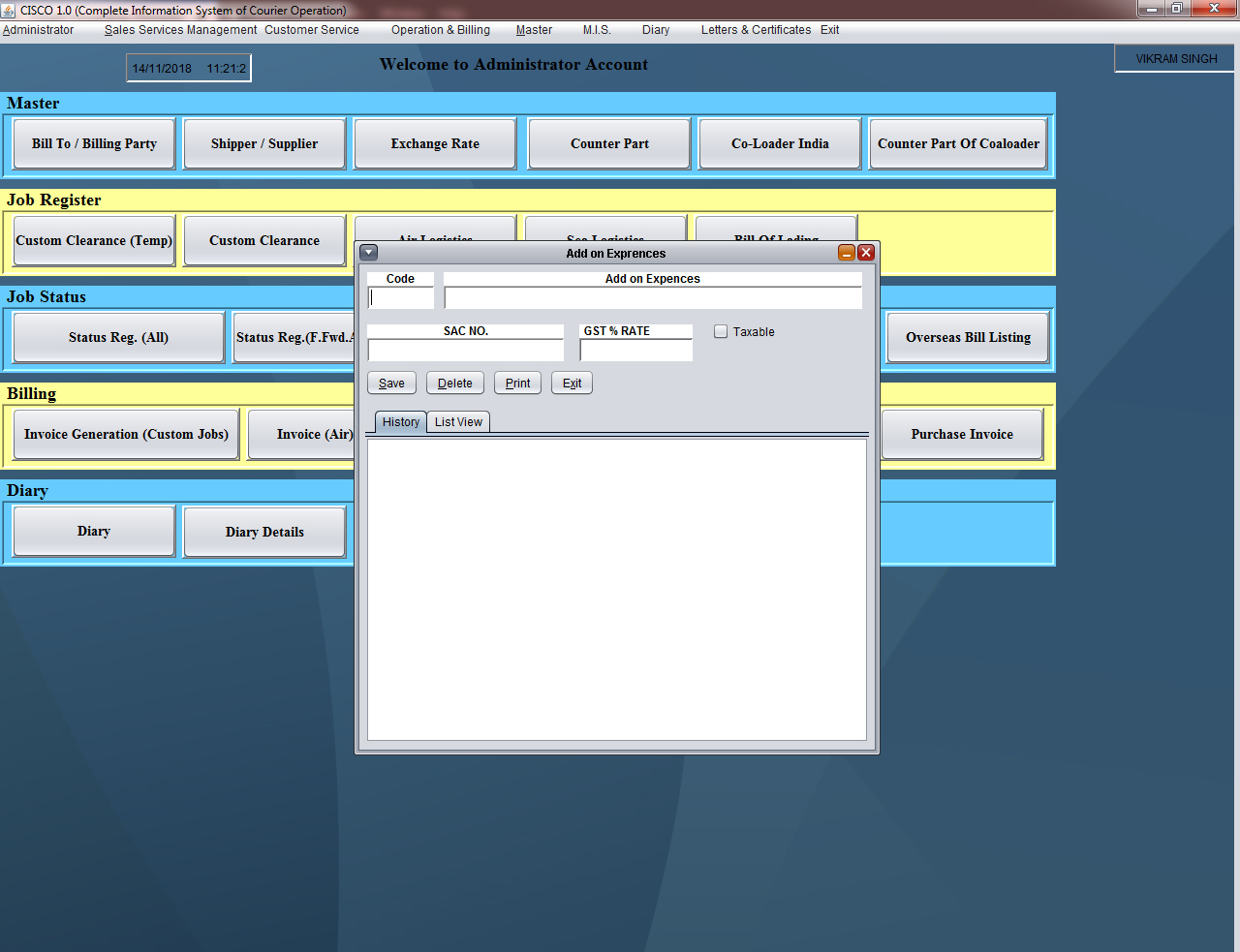The image size is (1240, 952).
Task: Click the Delete button in the dialog
Action: (x=454, y=383)
